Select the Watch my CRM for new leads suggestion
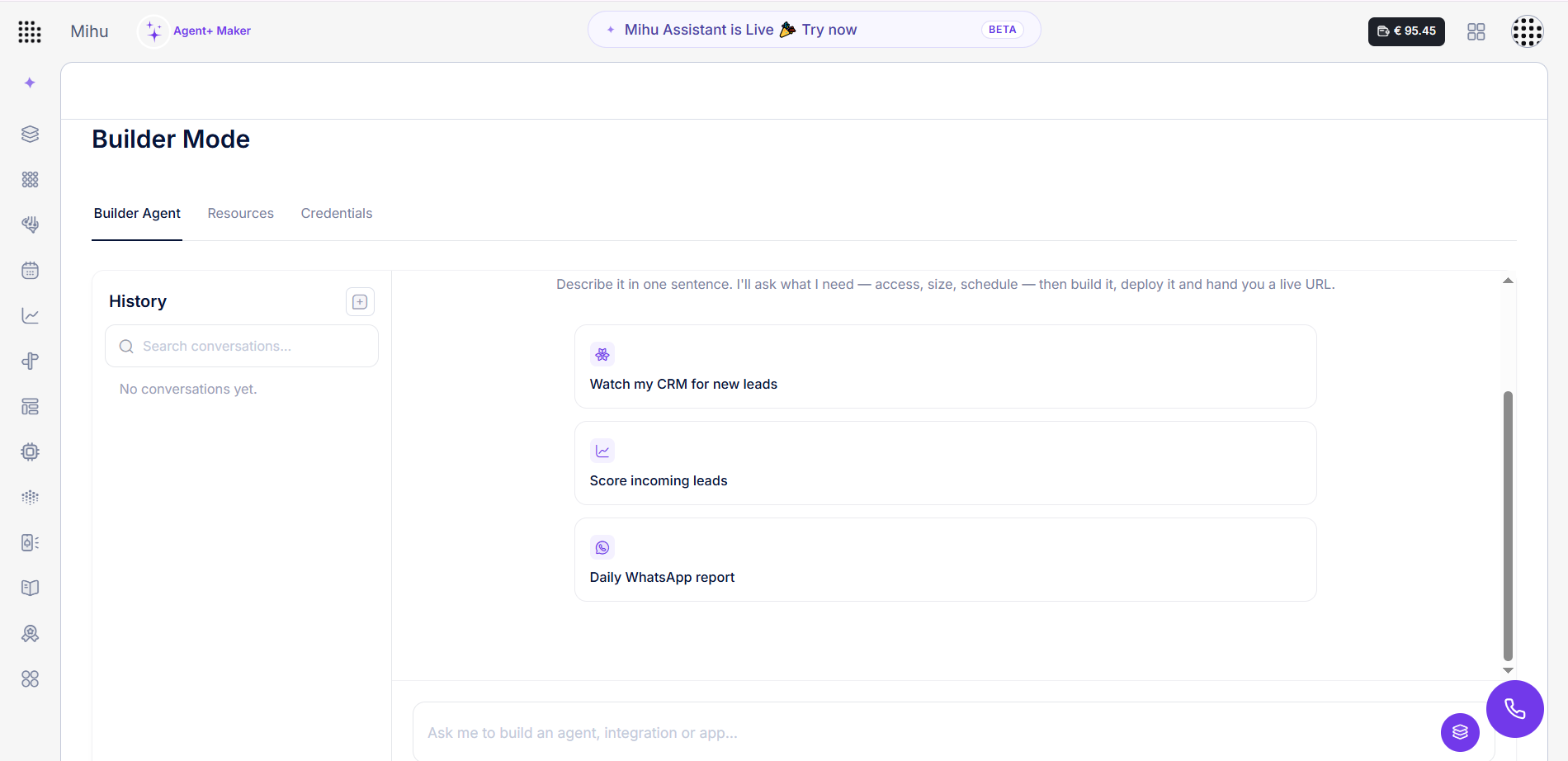This screenshot has height=761, width=1568. click(x=945, y=366)
